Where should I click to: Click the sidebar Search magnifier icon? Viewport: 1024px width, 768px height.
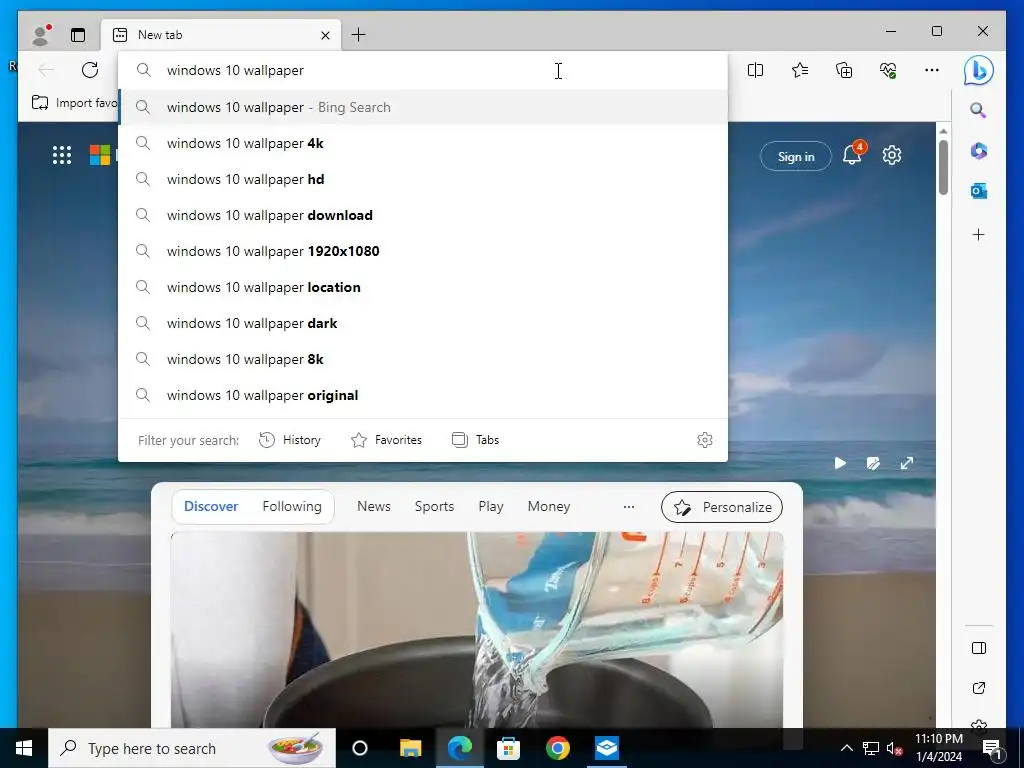(978, 110)
